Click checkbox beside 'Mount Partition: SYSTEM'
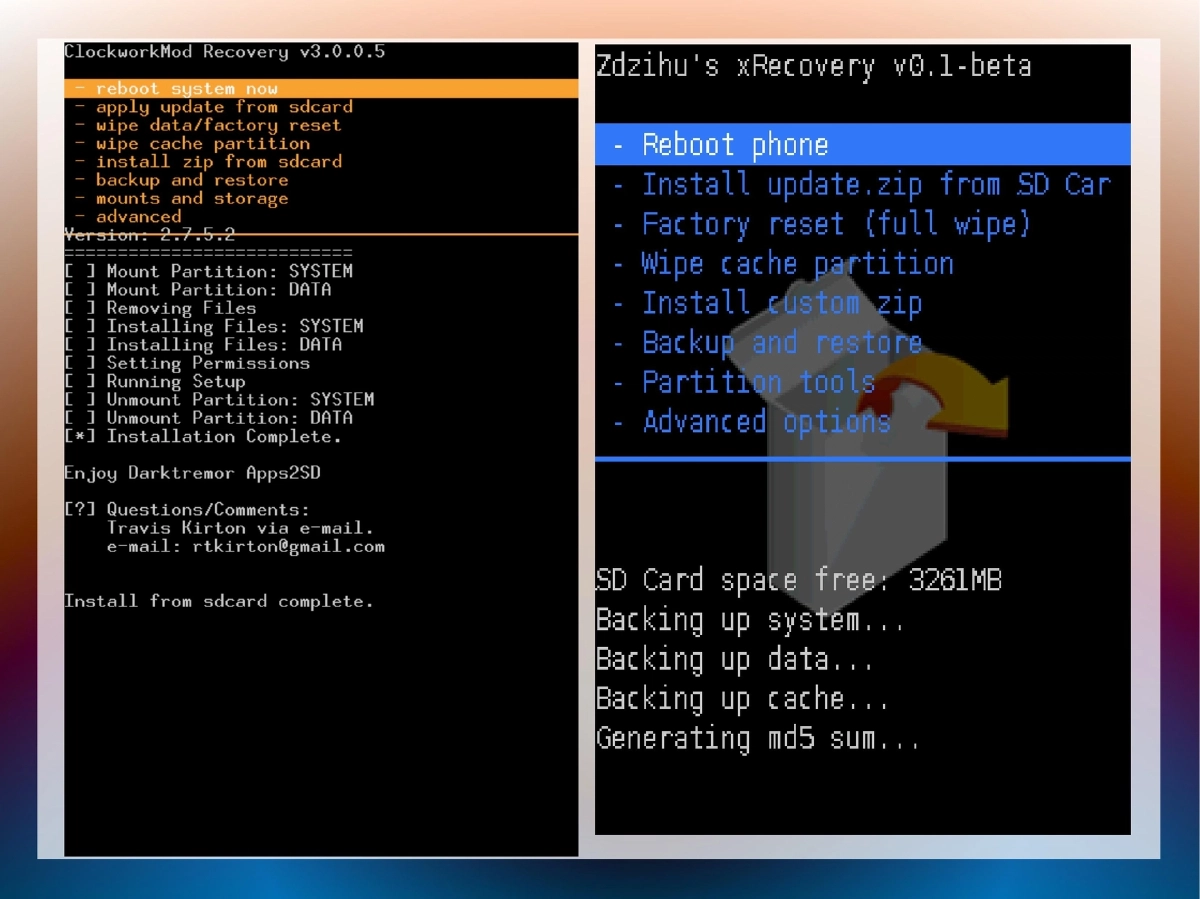The height and width of the screenshot is (899, 1200). (80, 271)
